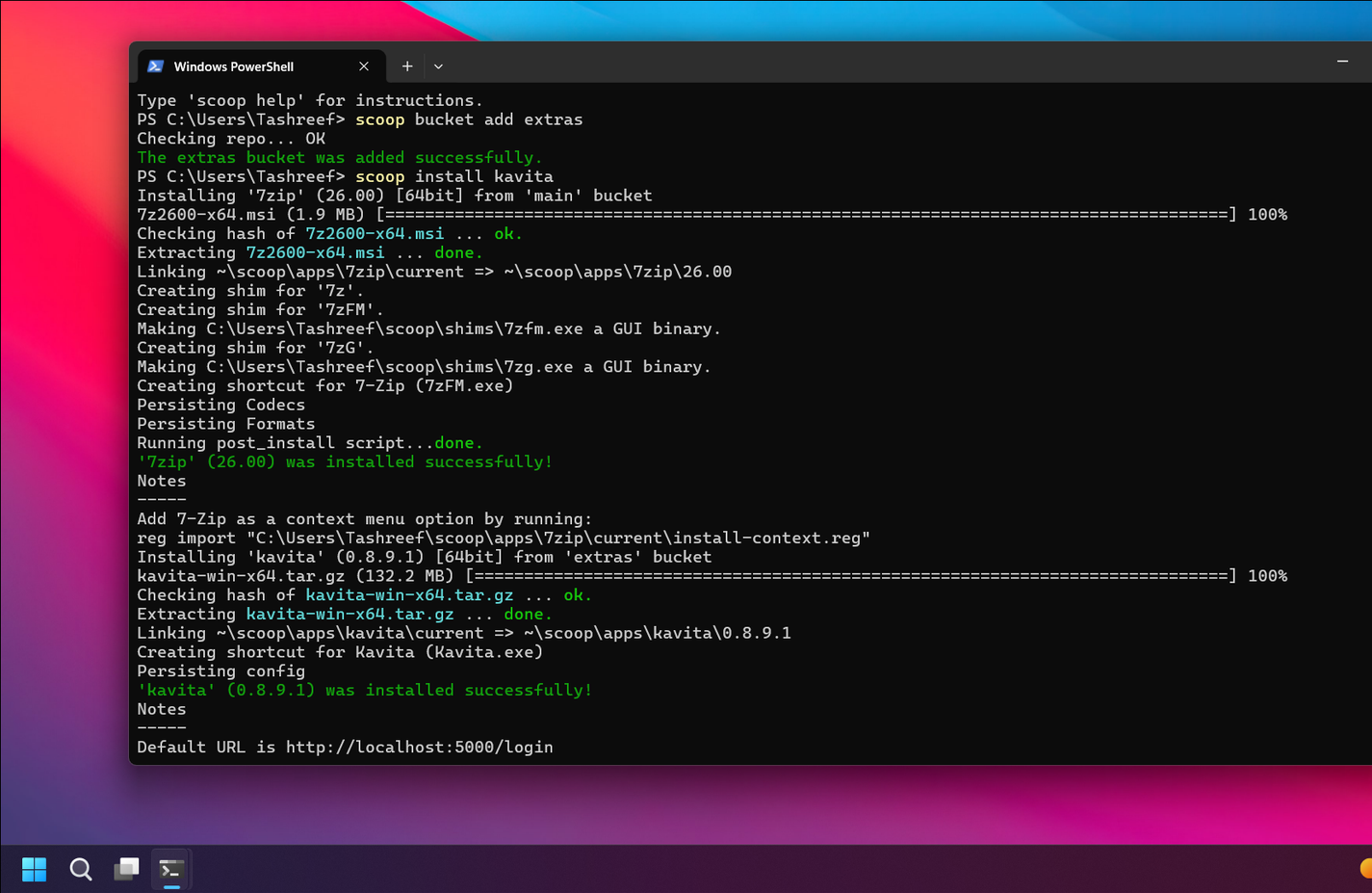Click the 'scoop install kavita' command line
The height and width of the screenshot is (893, 1372).
(346, 176)
